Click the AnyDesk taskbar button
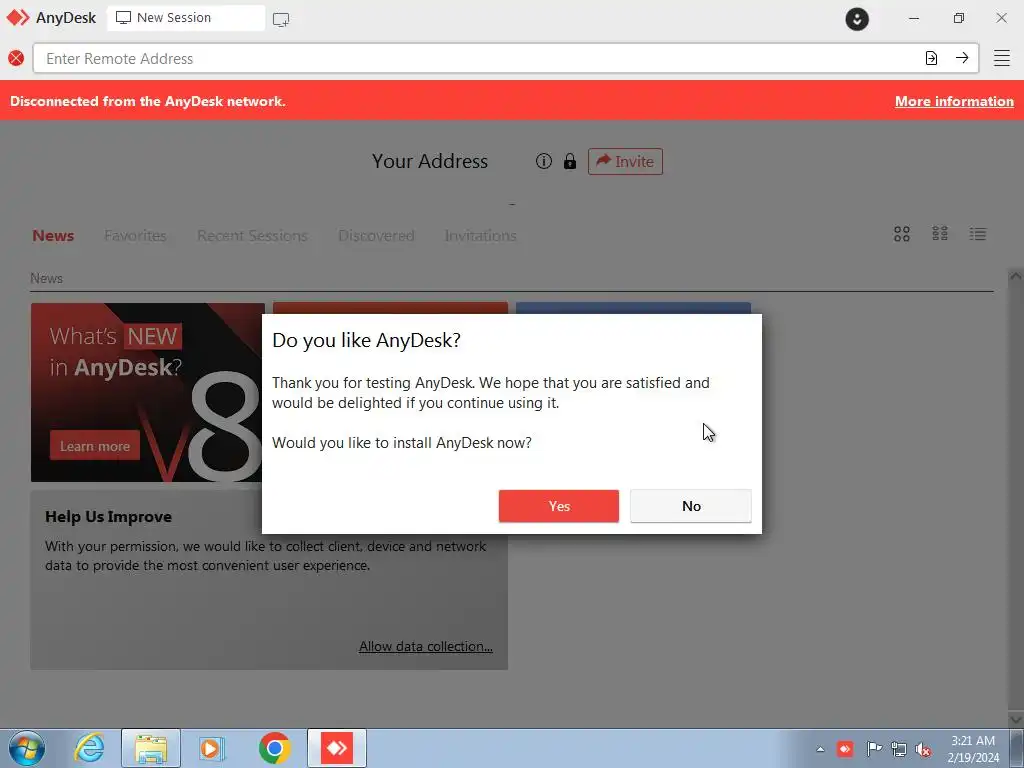The width and height of the screenshot is (1024, 768). (336, 748)
